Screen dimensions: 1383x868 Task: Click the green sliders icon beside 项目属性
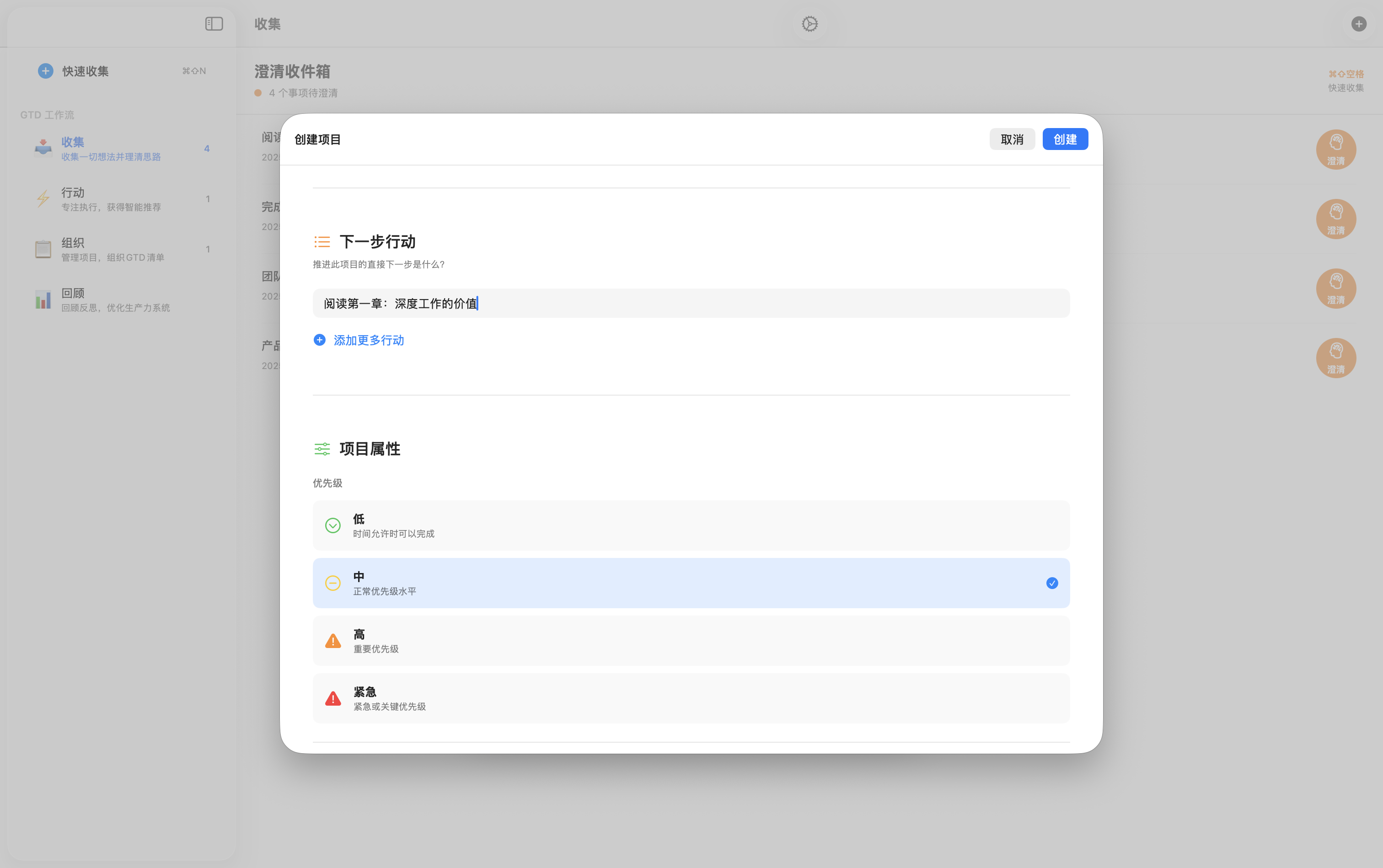pos(322,448)
